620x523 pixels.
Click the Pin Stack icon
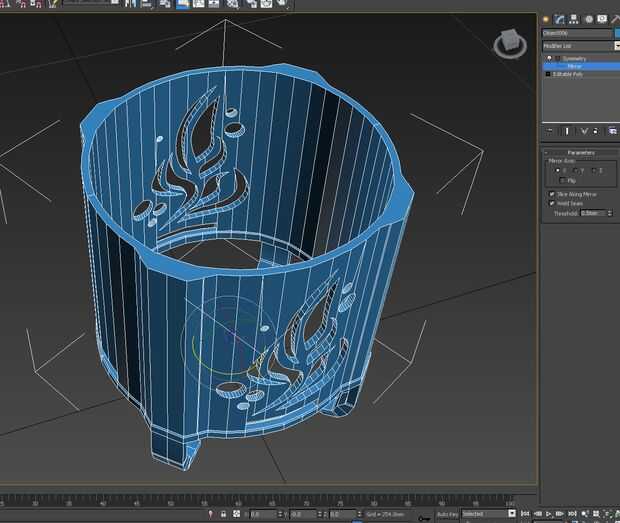pyautogui.click(x=549, y=130)
